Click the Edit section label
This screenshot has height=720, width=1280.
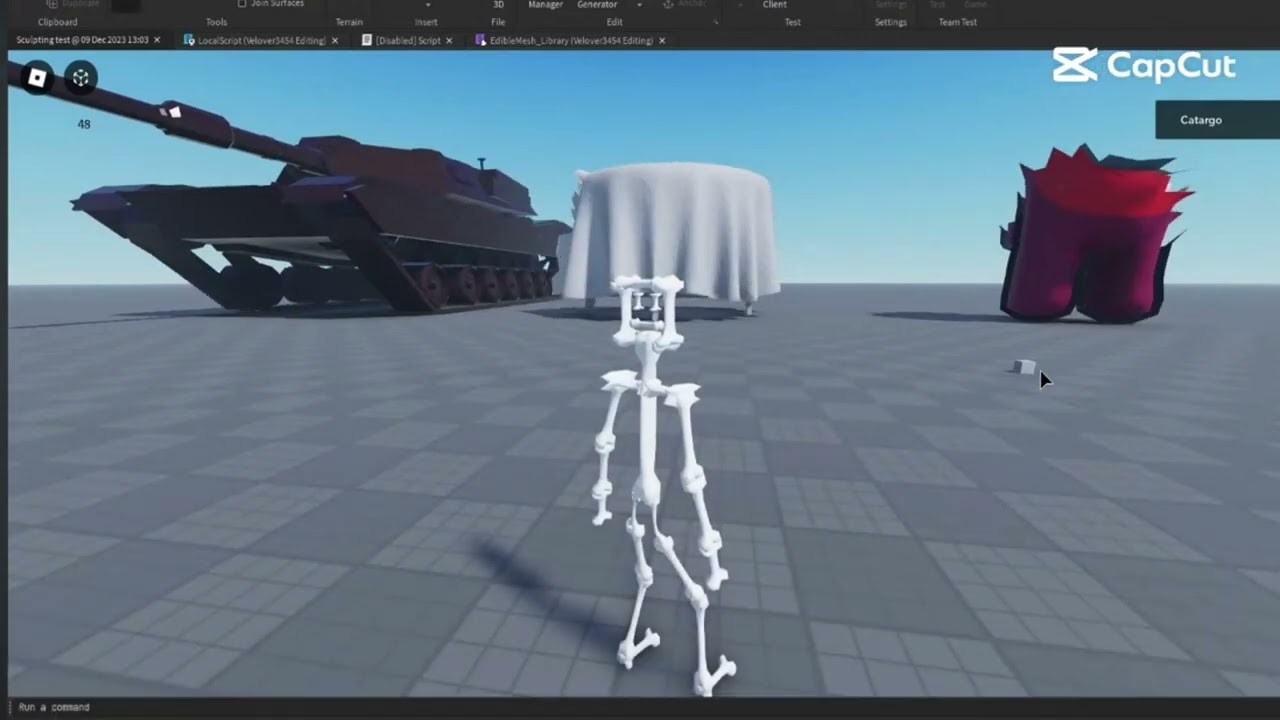click(614, 22)
